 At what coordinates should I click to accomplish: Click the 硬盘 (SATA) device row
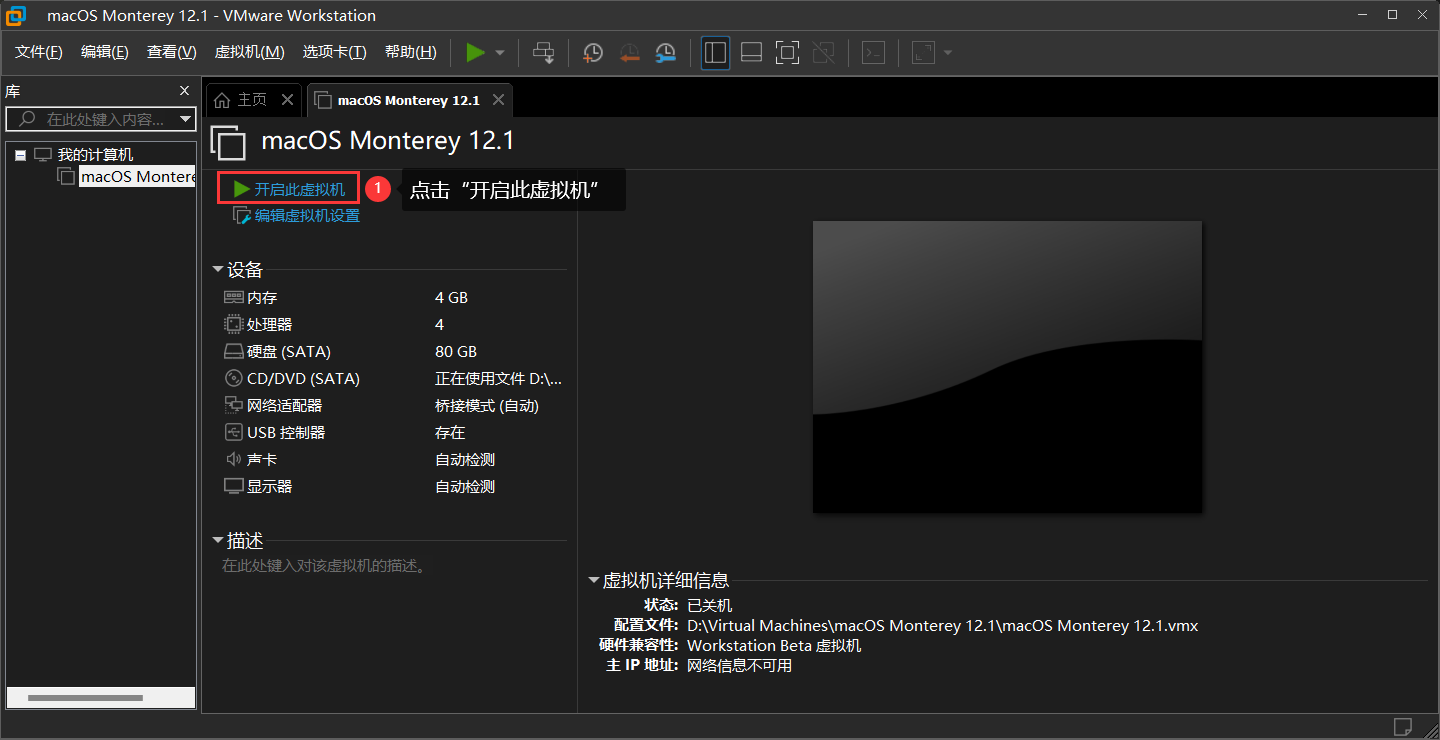click(x=393, y=352)
